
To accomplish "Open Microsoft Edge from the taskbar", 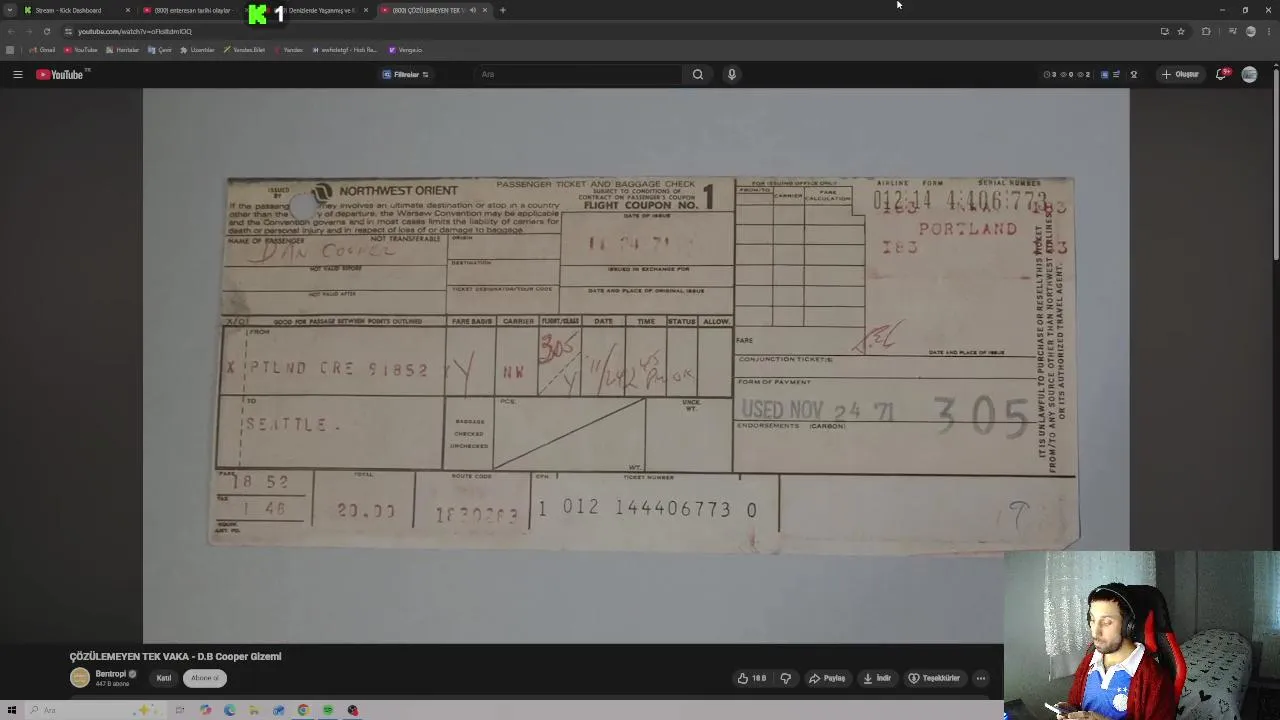I will coord(230,710).
